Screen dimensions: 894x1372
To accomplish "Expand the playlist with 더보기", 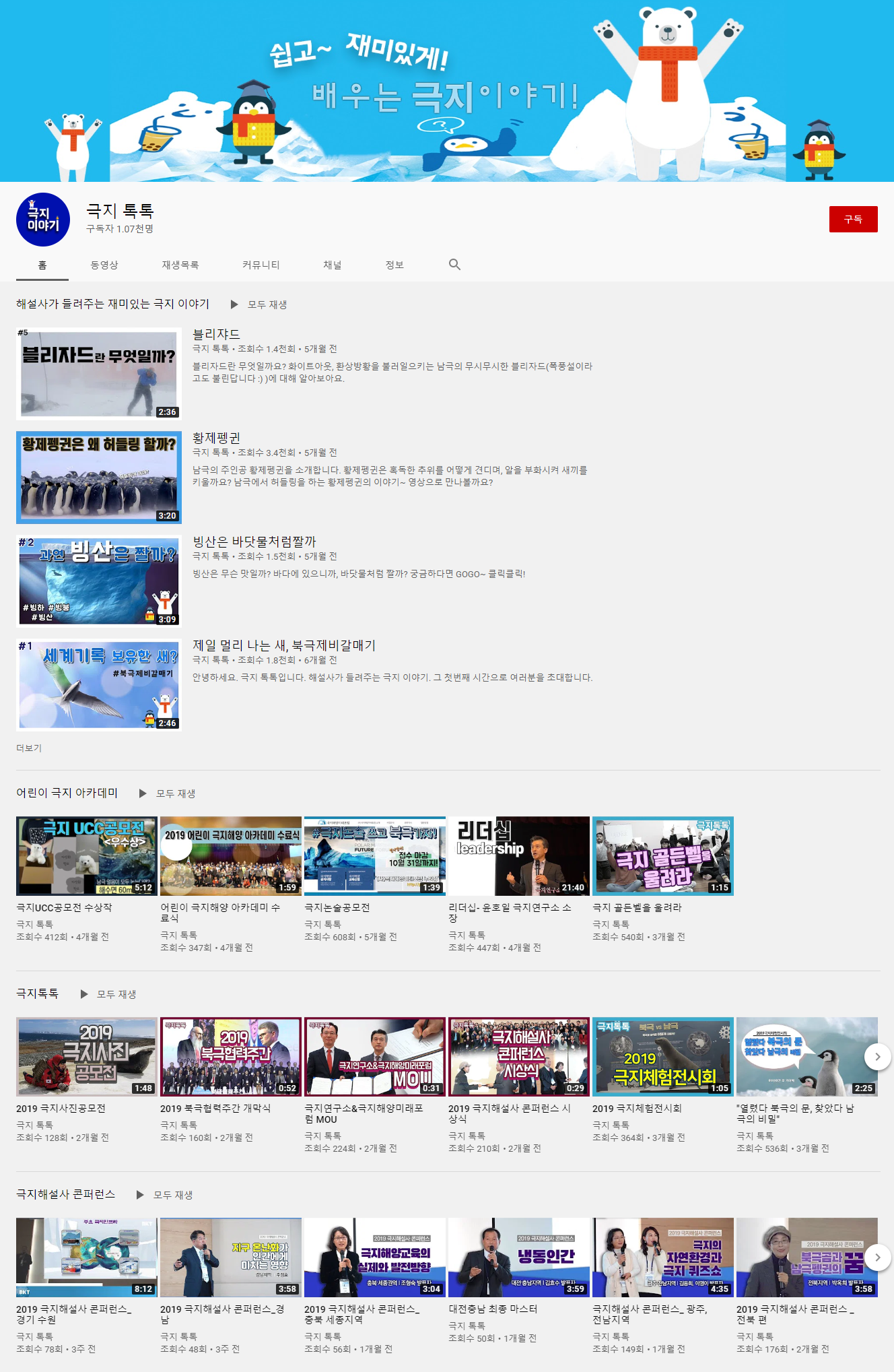I will (x=29, y=748).
